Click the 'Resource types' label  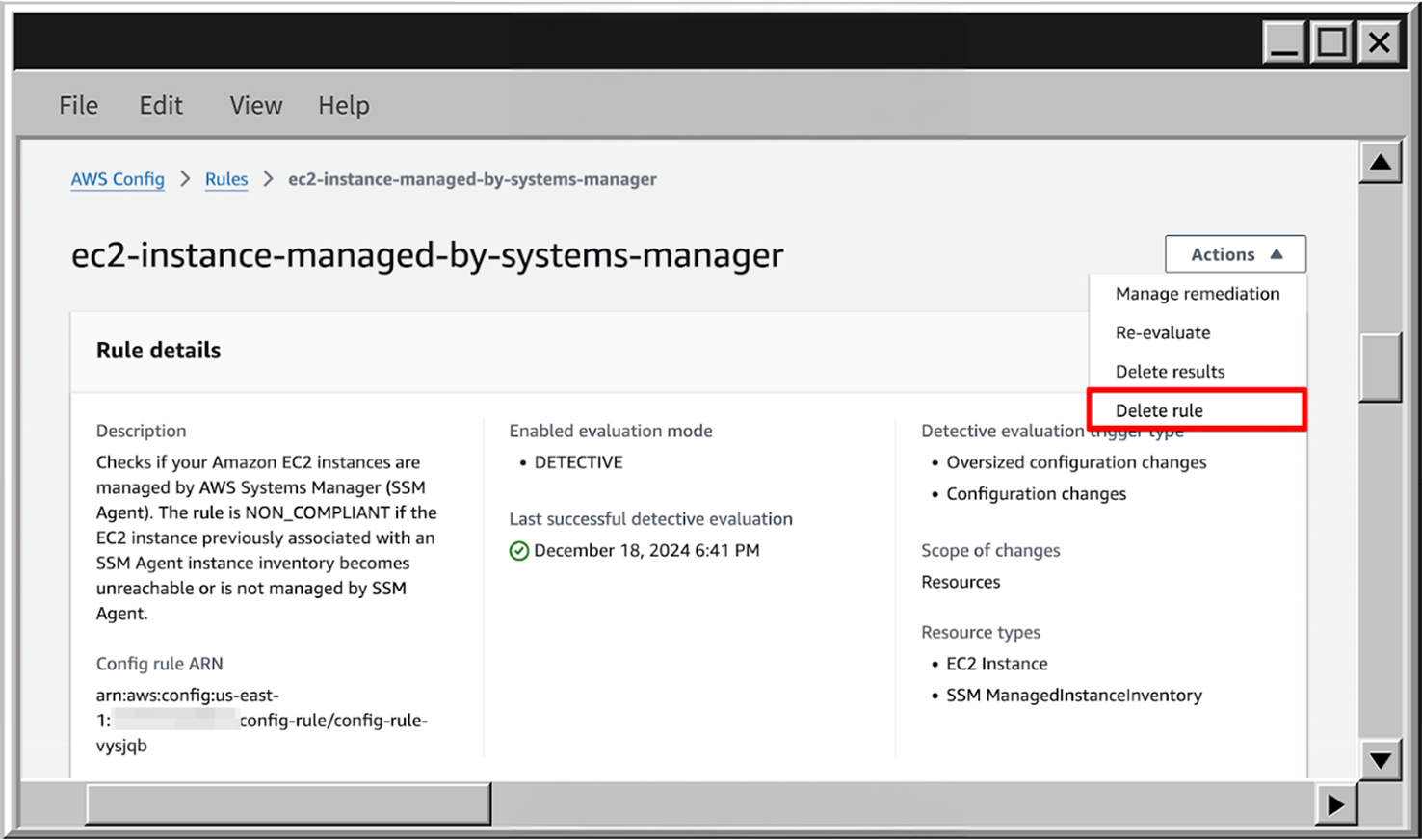(x=981, y=633)
